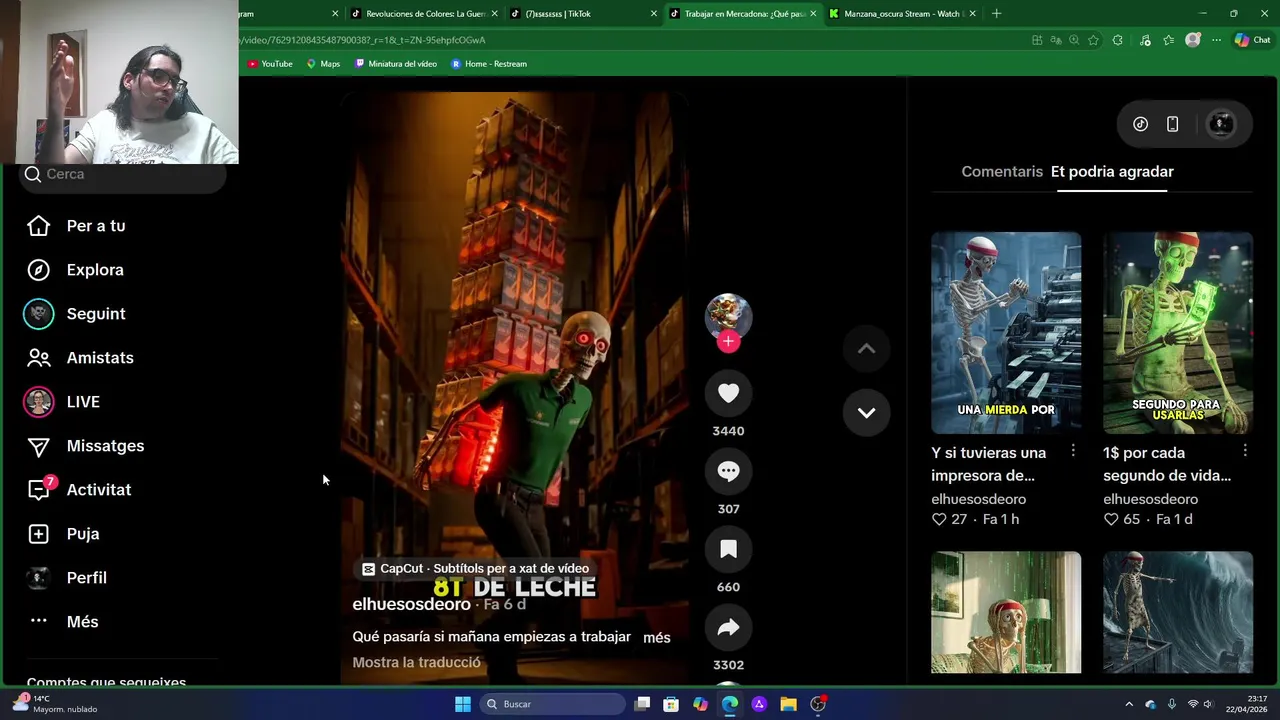This screenshot has width=1280, height=720.
Task: Open Windows Start menu
Action: [x=463, y=704]
